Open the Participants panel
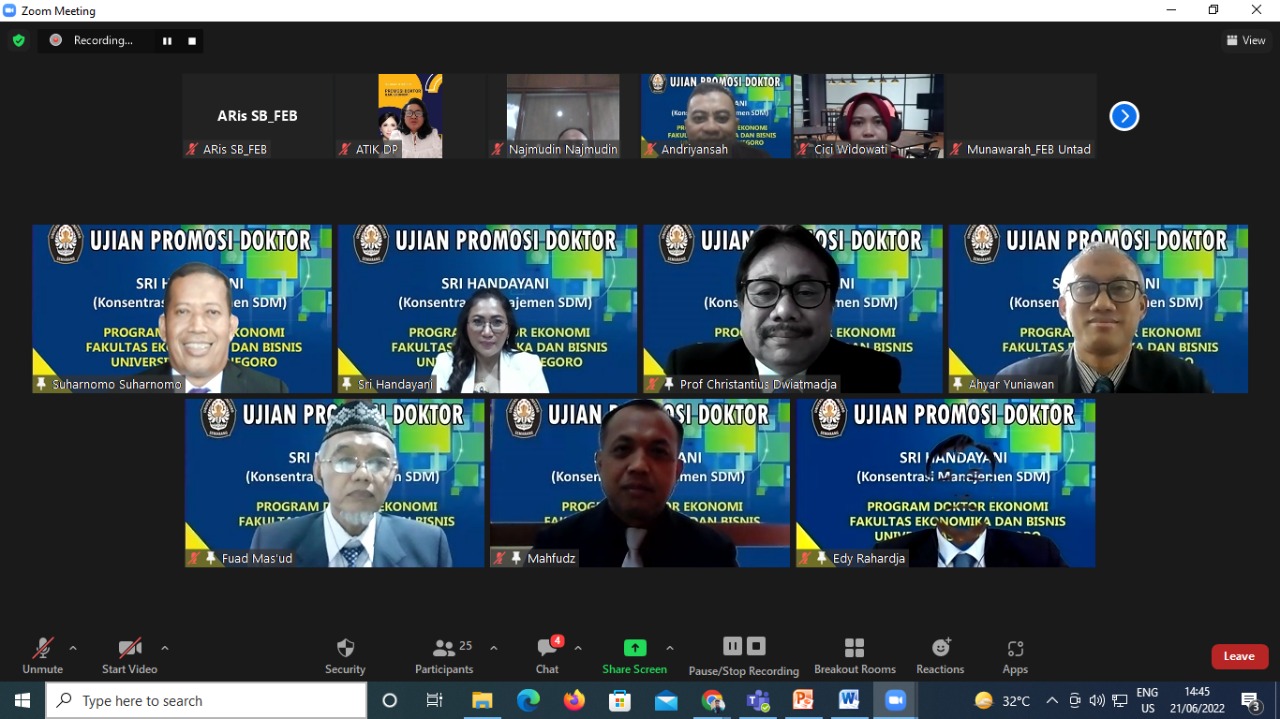 coord(444,655)
